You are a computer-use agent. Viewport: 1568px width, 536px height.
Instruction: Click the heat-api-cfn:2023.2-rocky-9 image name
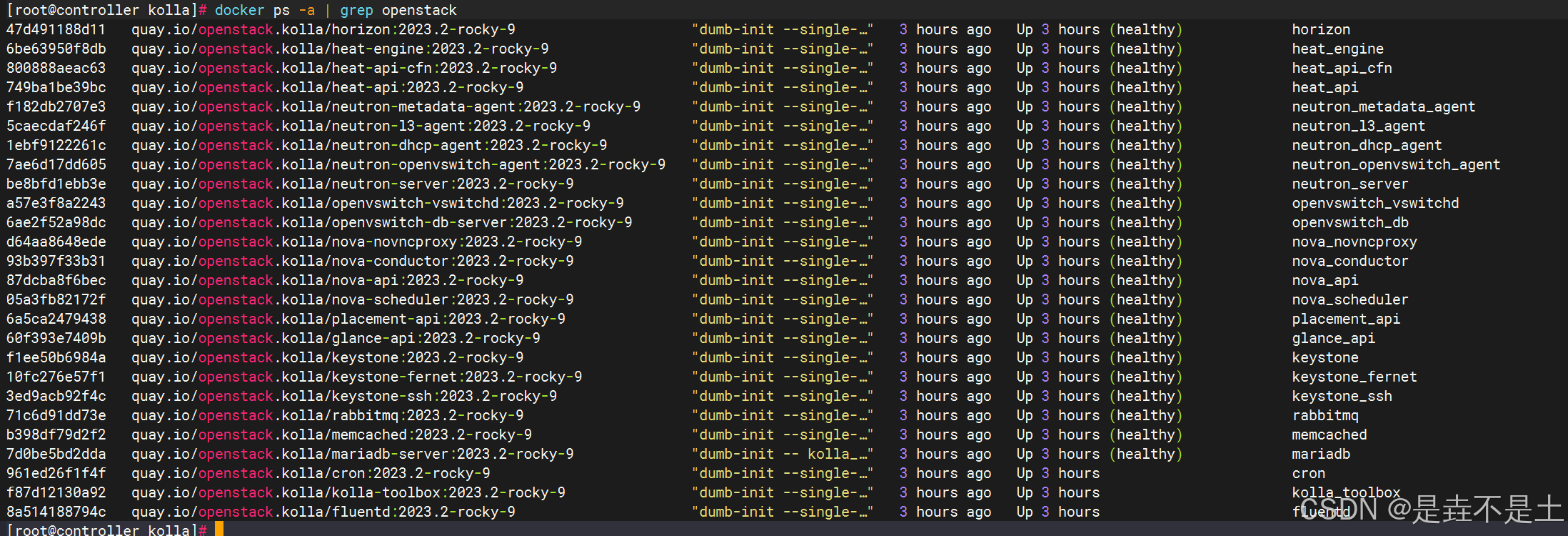pyautogui.click(x=445, y=68)
